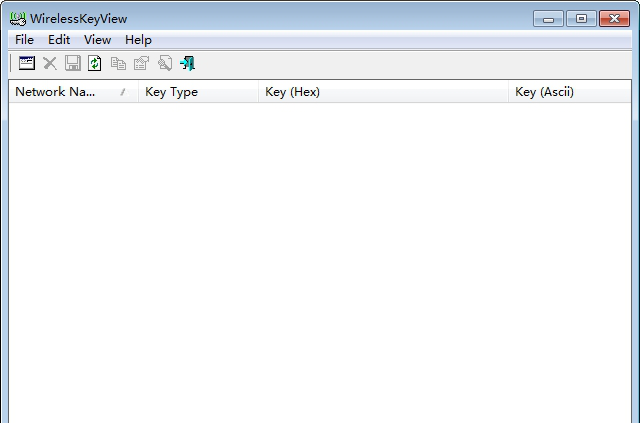Open the Help menu
Screen dimensions: 640x439
[x=138, y=40]
